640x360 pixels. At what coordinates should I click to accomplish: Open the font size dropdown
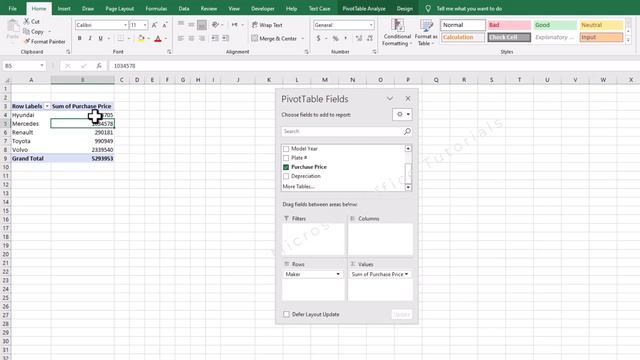pos(145,25)
